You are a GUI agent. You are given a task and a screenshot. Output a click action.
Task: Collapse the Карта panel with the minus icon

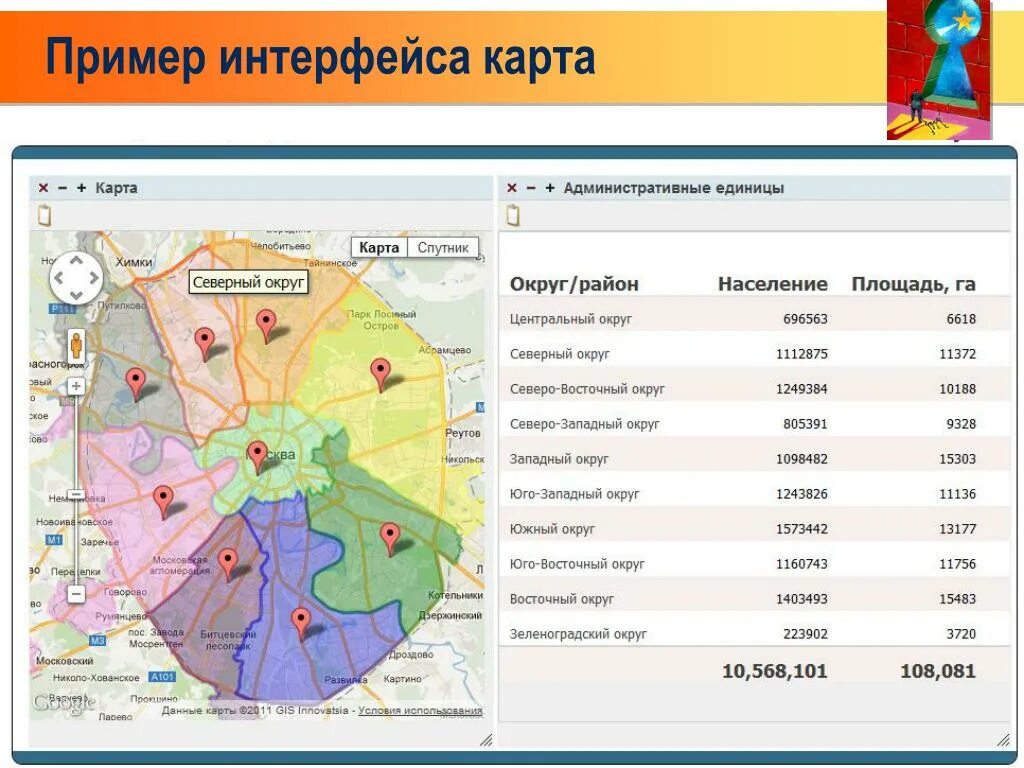pos(63,188)
